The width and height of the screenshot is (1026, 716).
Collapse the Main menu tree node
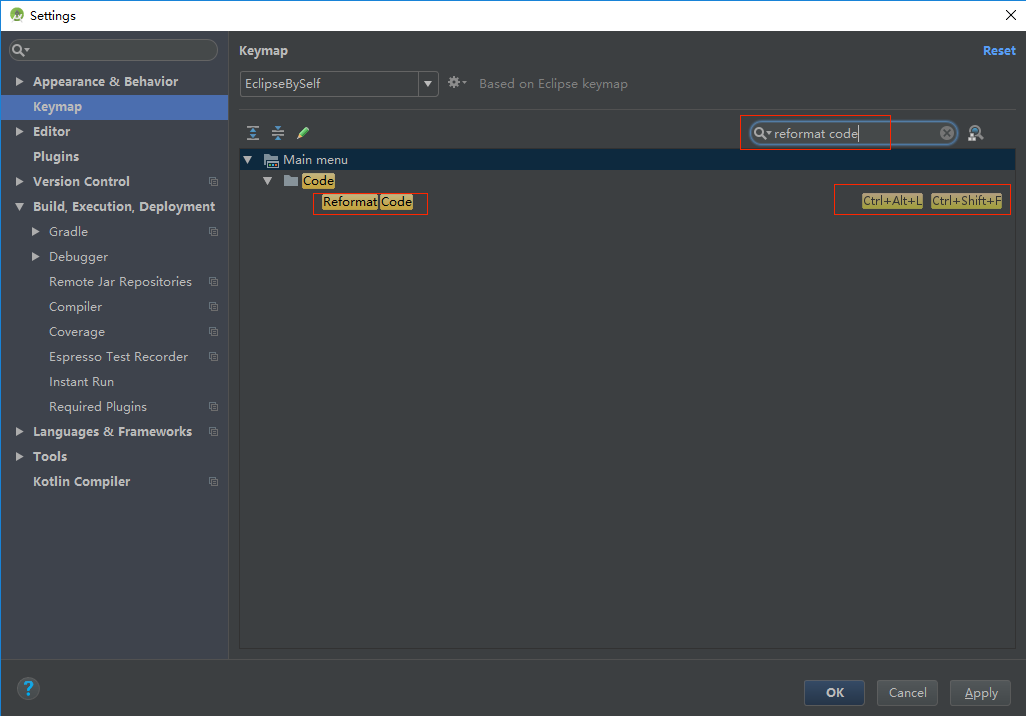coord(247,159)
